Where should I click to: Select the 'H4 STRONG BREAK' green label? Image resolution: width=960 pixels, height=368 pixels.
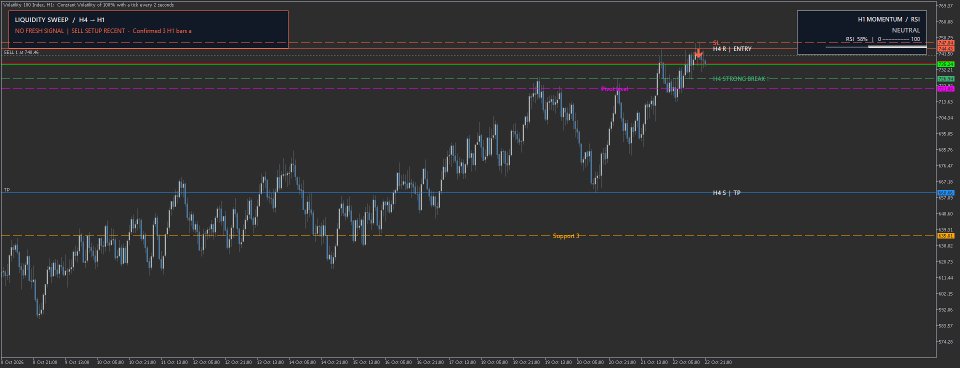pos(740,78)
